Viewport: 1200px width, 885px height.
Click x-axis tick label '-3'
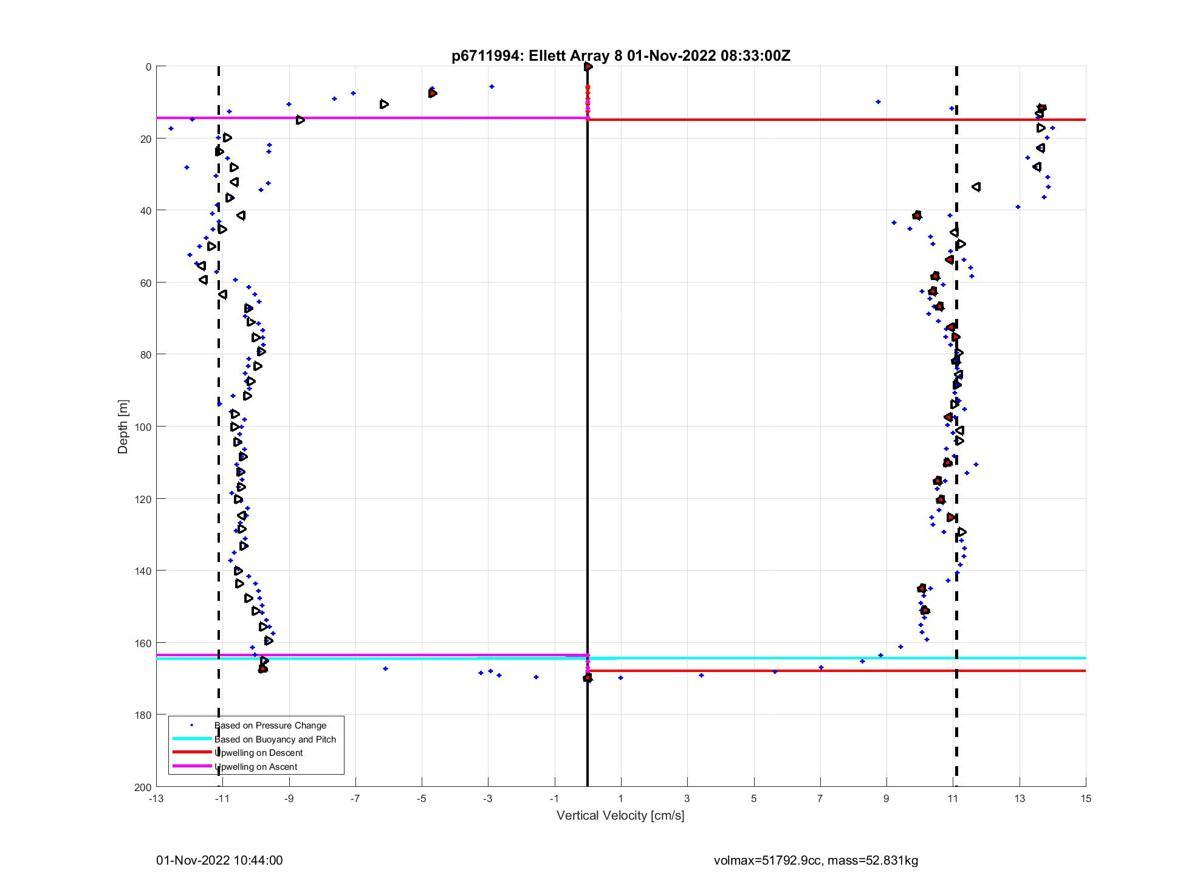pos(488,798)
